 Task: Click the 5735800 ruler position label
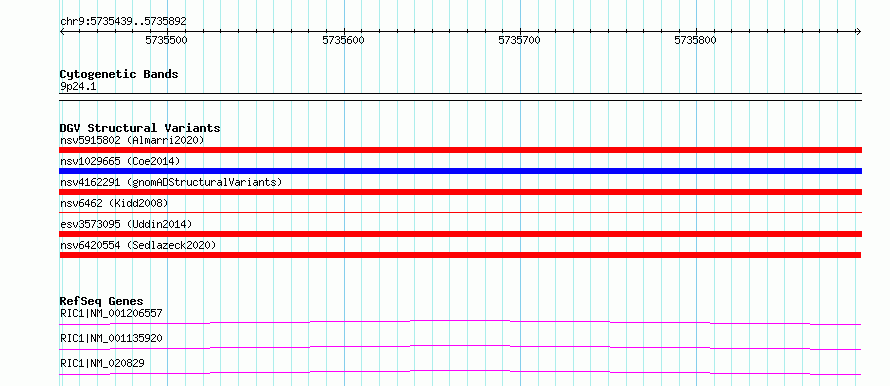point(695,40)
